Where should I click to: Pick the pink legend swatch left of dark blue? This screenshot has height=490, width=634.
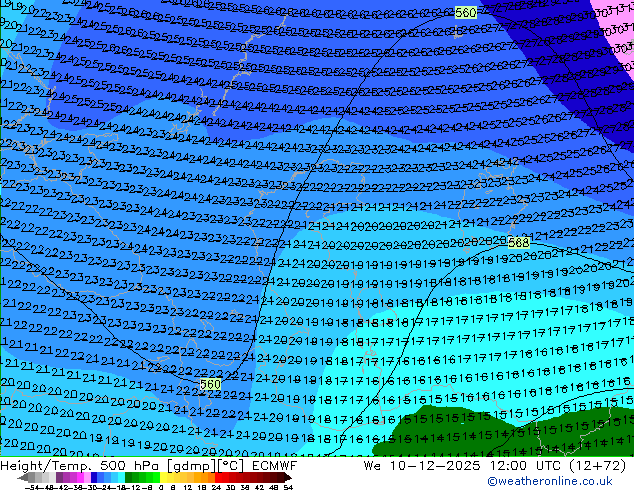88,477
